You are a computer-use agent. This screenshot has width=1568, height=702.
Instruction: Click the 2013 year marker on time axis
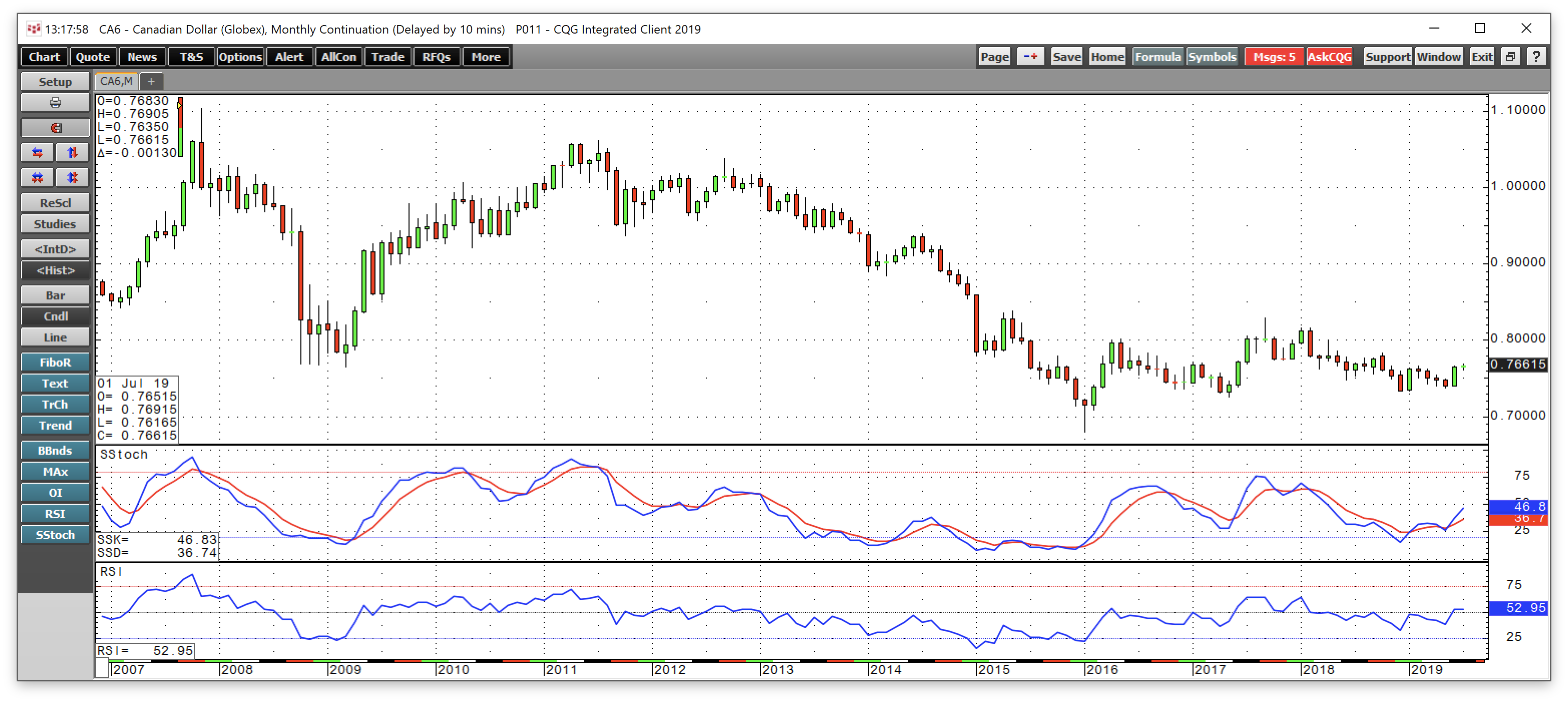(x=778, y=670)
